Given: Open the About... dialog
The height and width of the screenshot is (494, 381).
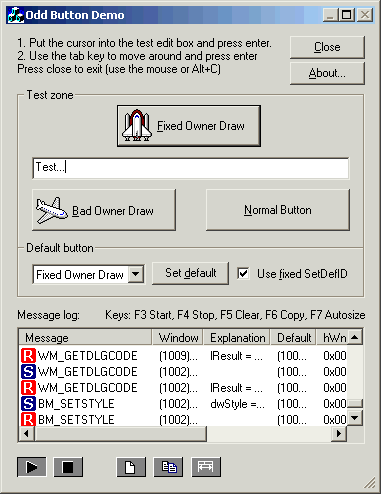Looking at the screenshot, I should (x=327, y=73).
